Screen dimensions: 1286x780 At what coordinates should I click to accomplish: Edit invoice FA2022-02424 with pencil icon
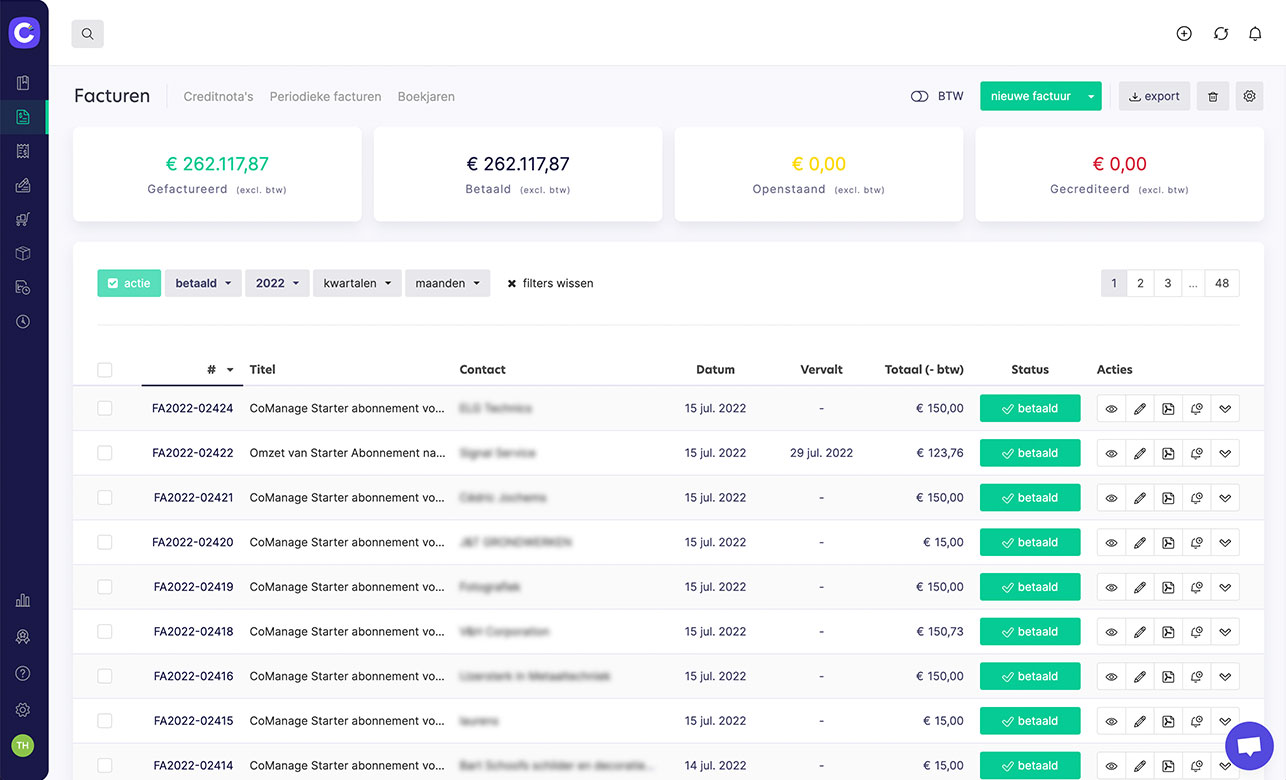pos(1140,408)
